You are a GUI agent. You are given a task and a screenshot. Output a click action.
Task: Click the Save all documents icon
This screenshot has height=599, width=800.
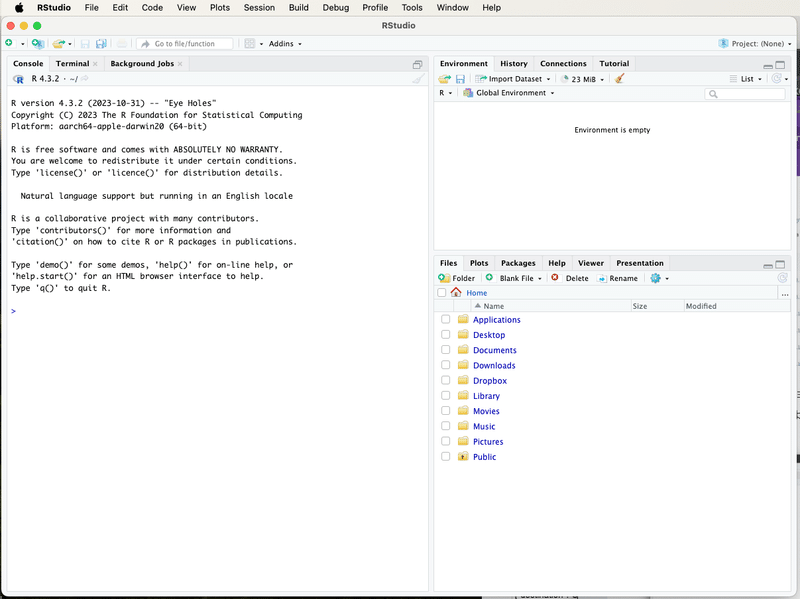[x=102, y=44]
